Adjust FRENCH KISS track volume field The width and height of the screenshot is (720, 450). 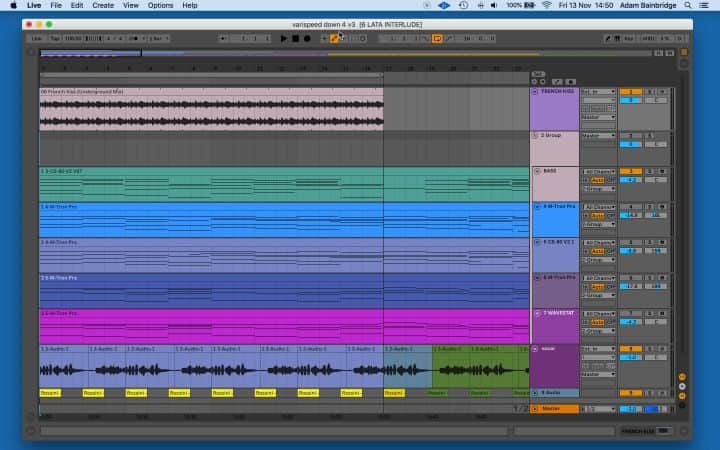[x=630, y=100]
